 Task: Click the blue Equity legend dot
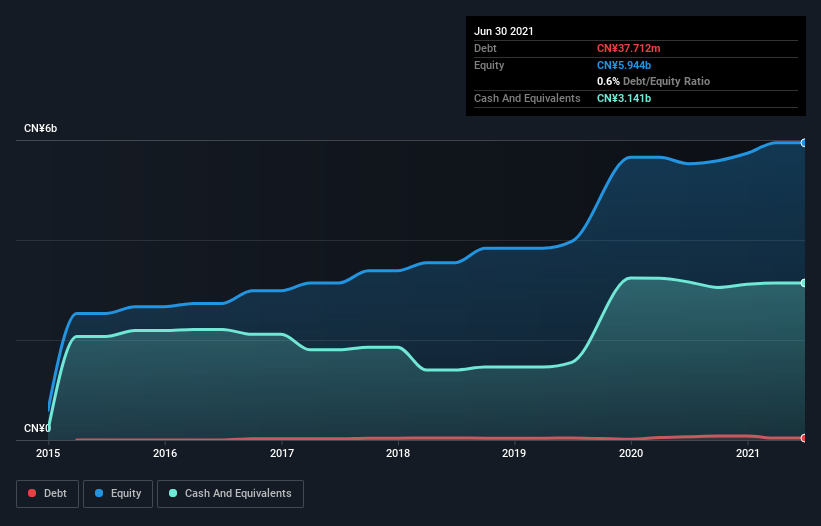coord(99,493)
